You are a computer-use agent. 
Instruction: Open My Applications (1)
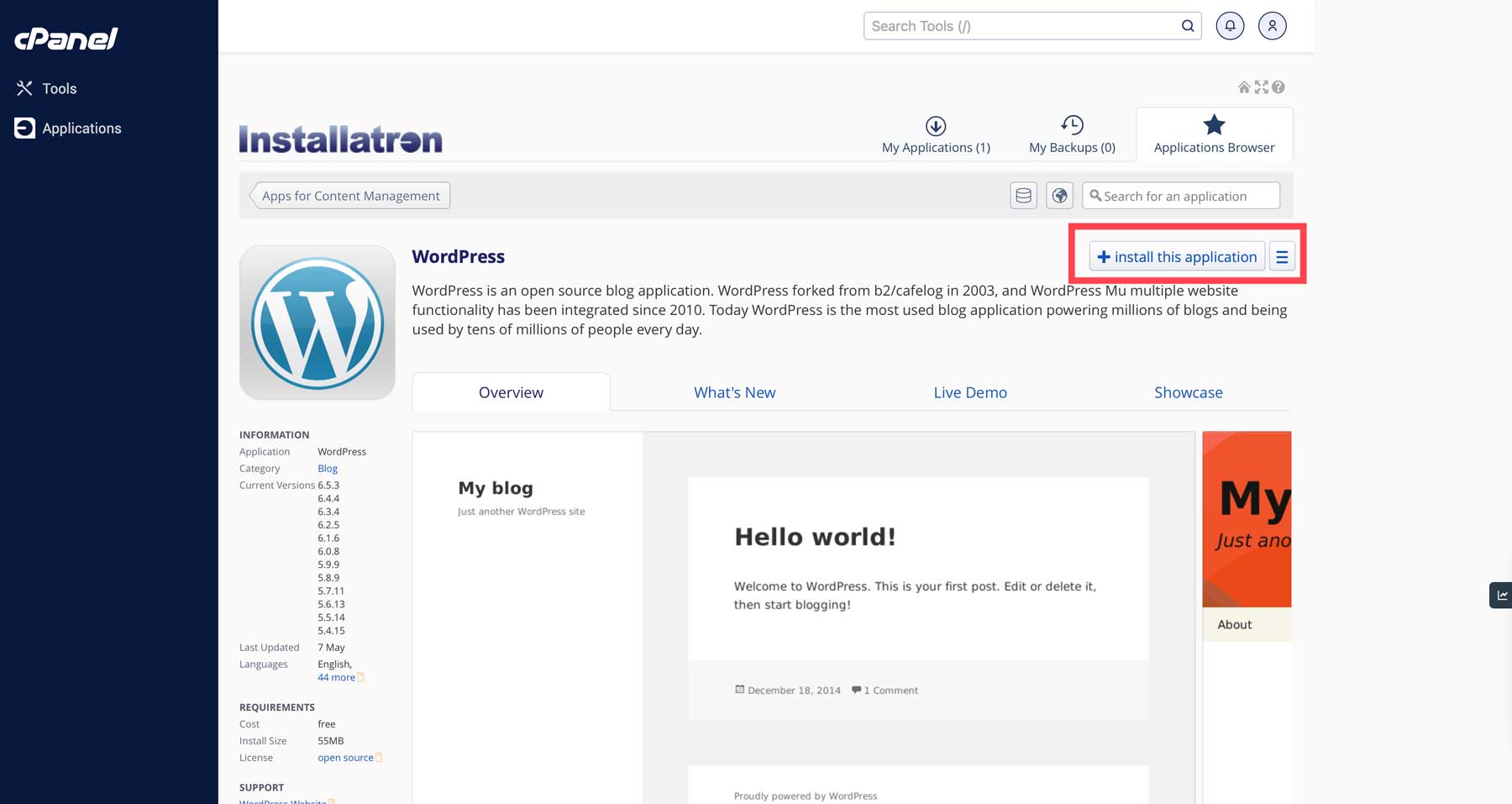pos(935,134)
